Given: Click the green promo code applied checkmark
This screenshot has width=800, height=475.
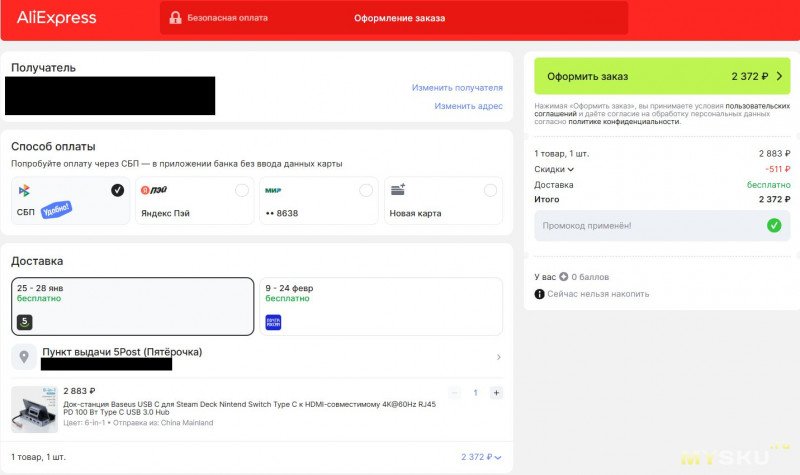Looking at the screenshot, I should pyautogui.click(x=774, y=226).
